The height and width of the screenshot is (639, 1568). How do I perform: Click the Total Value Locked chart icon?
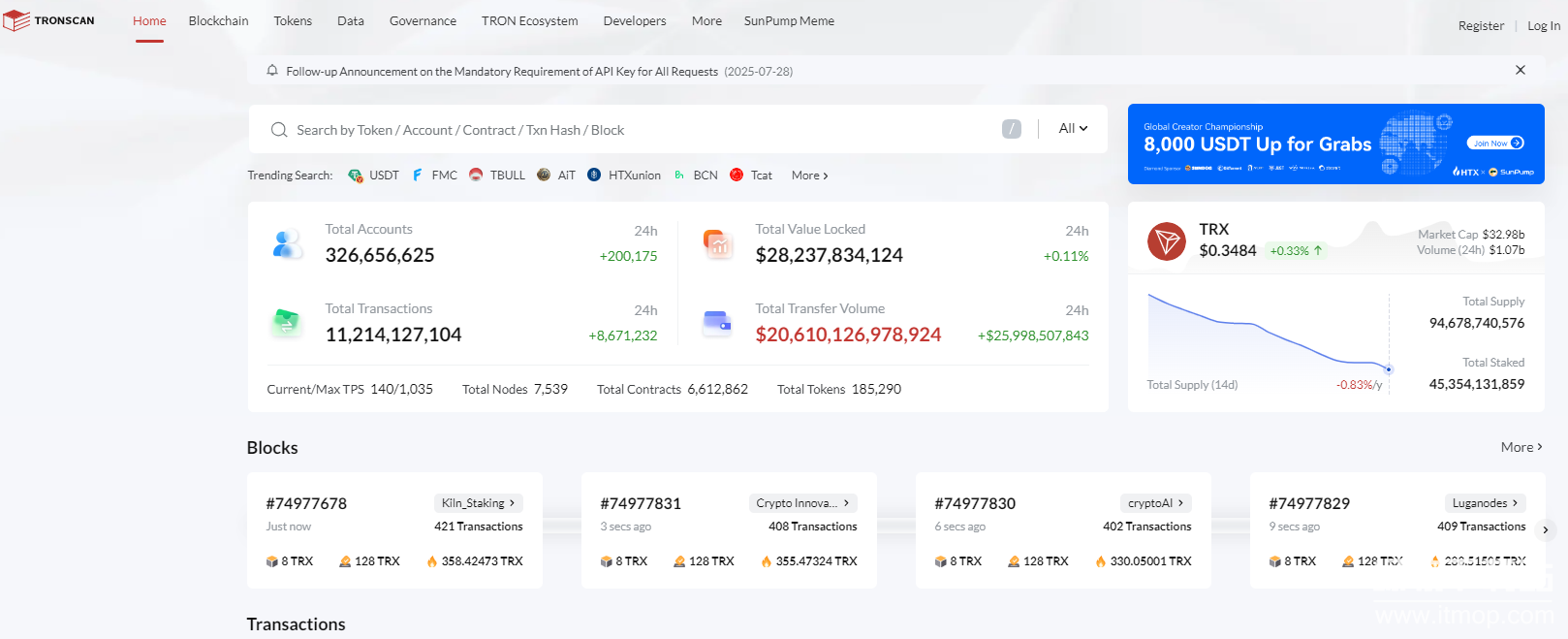click(x=718, y=244)
